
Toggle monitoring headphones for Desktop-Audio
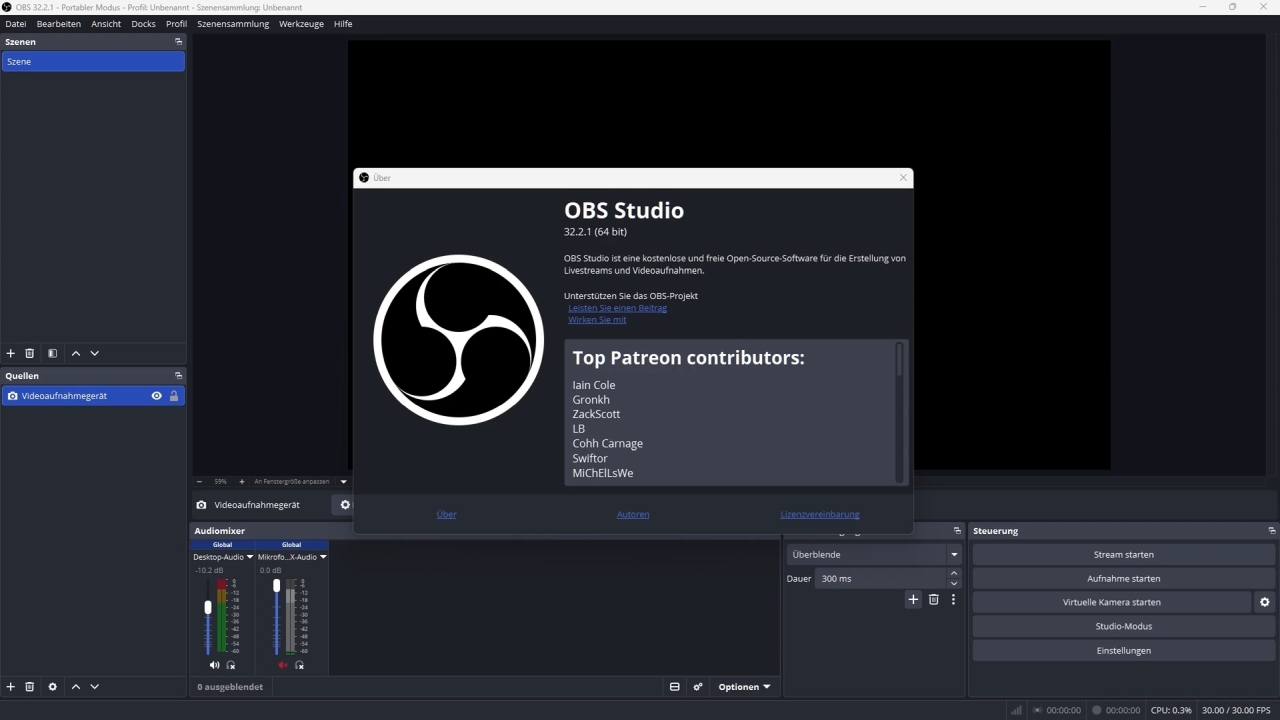coord(231,665)
